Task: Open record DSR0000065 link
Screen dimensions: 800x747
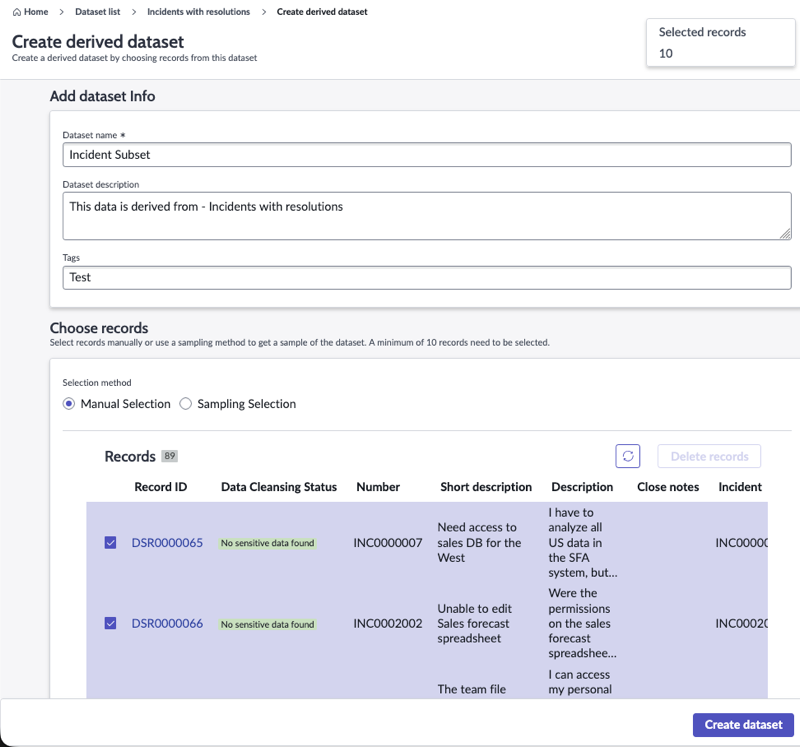Action: [x=167, y=542]
